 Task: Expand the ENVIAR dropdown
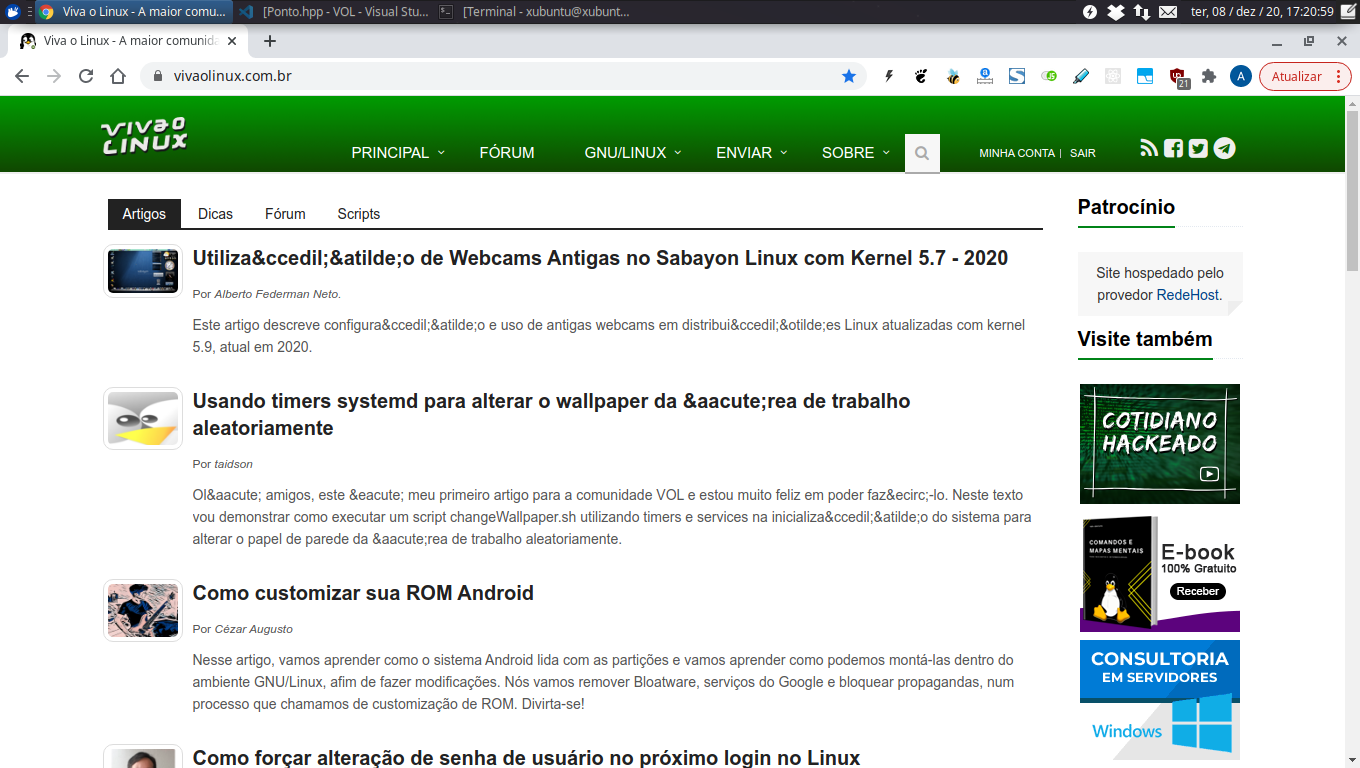tap(751, 153)
